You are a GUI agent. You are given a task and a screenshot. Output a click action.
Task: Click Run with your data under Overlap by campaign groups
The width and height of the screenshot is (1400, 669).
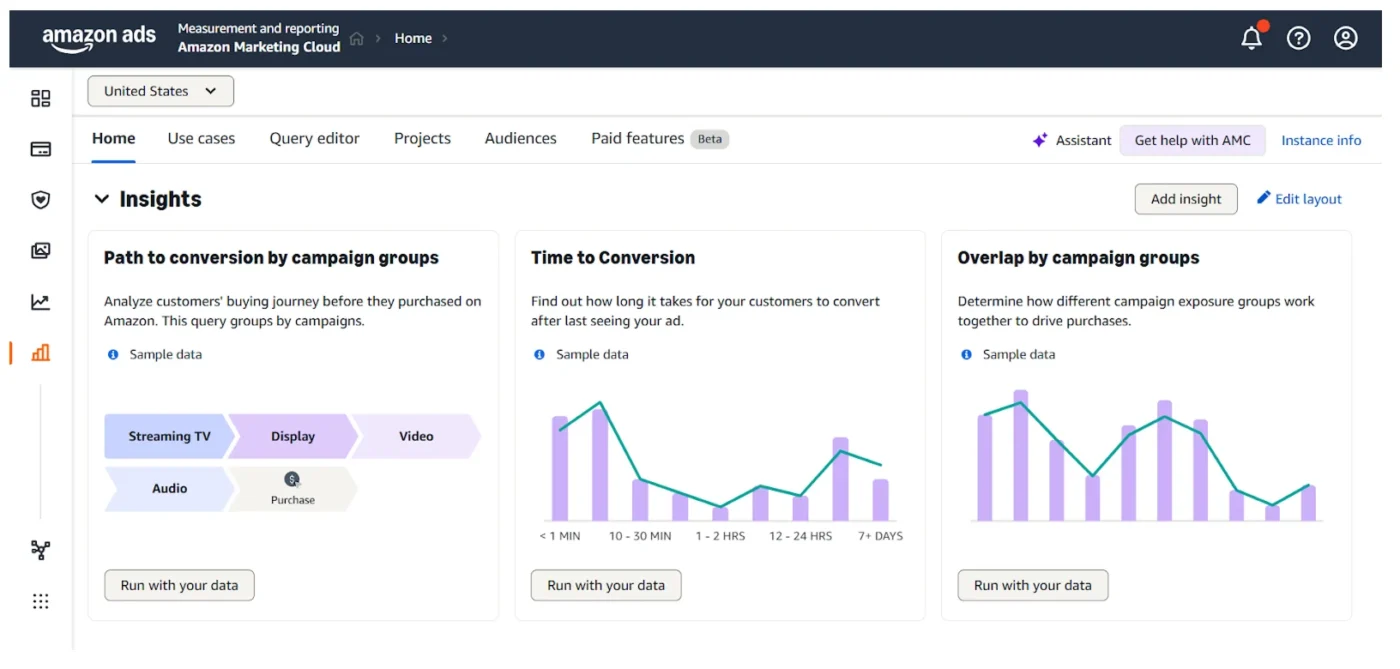pyautogui.click(x=1033, y=585)
